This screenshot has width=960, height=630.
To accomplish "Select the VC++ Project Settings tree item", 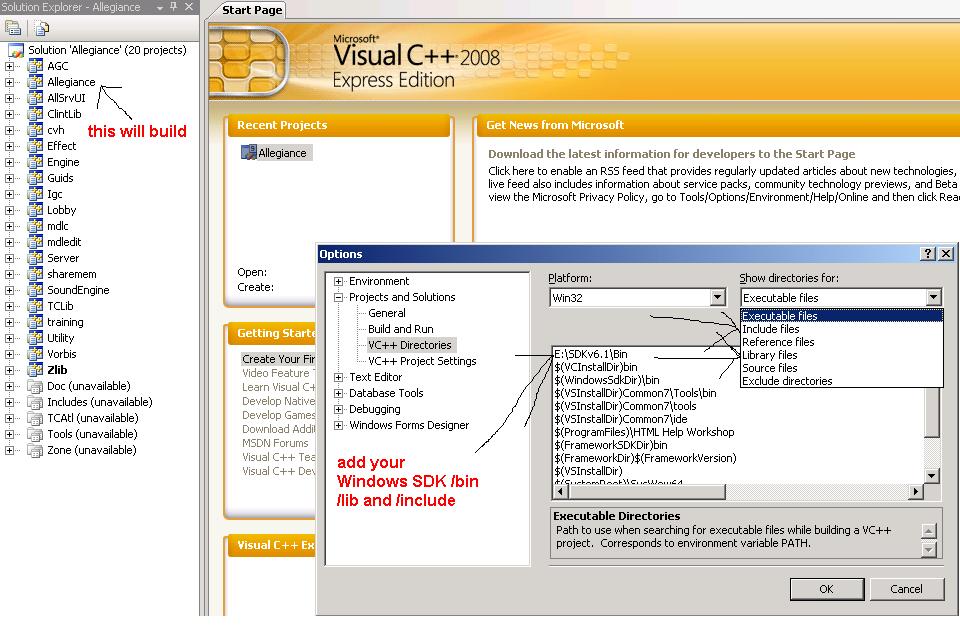I will tap(422, 361).
